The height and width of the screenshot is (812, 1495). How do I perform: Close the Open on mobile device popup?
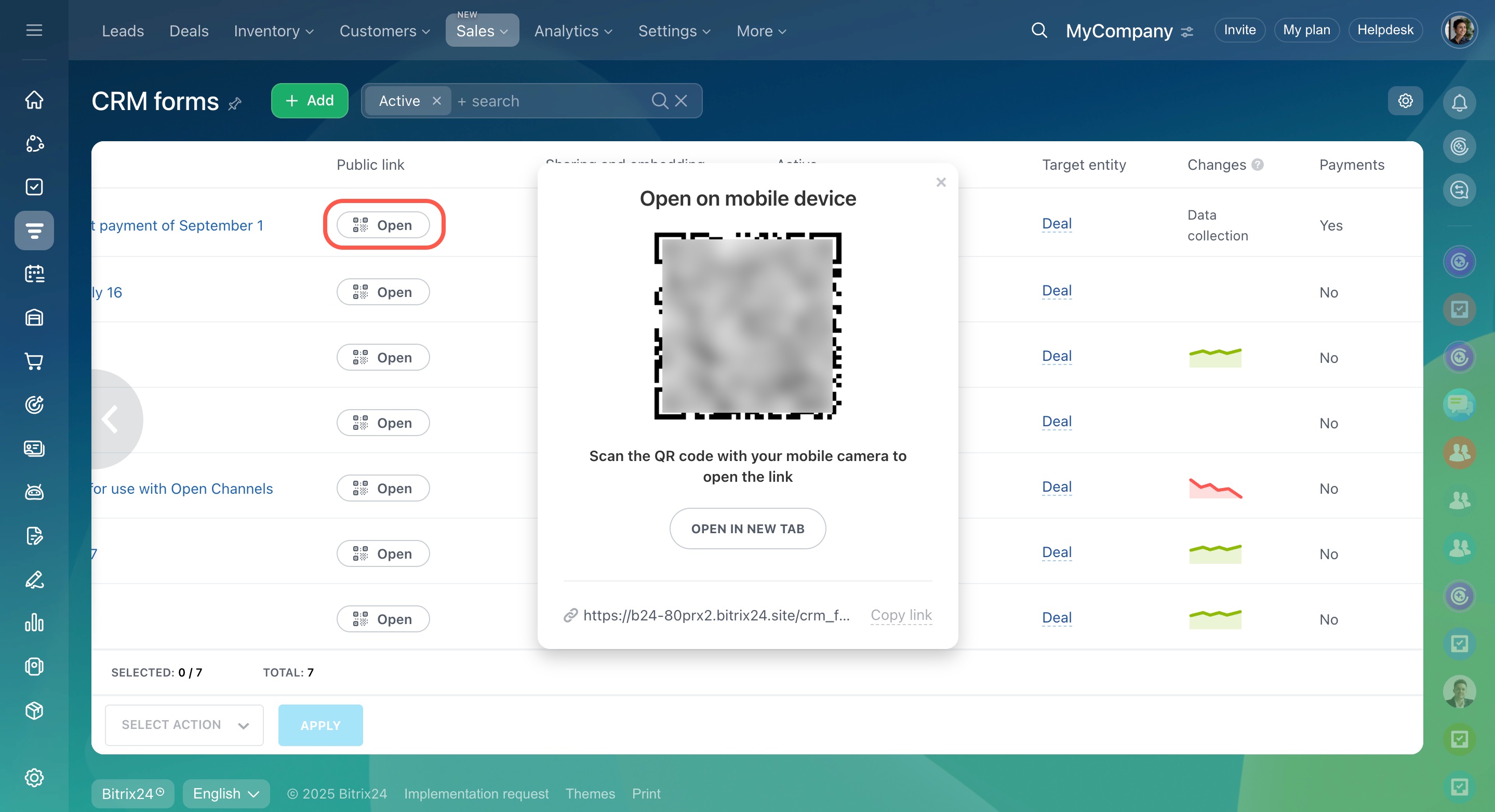click(x=941, y=182)
